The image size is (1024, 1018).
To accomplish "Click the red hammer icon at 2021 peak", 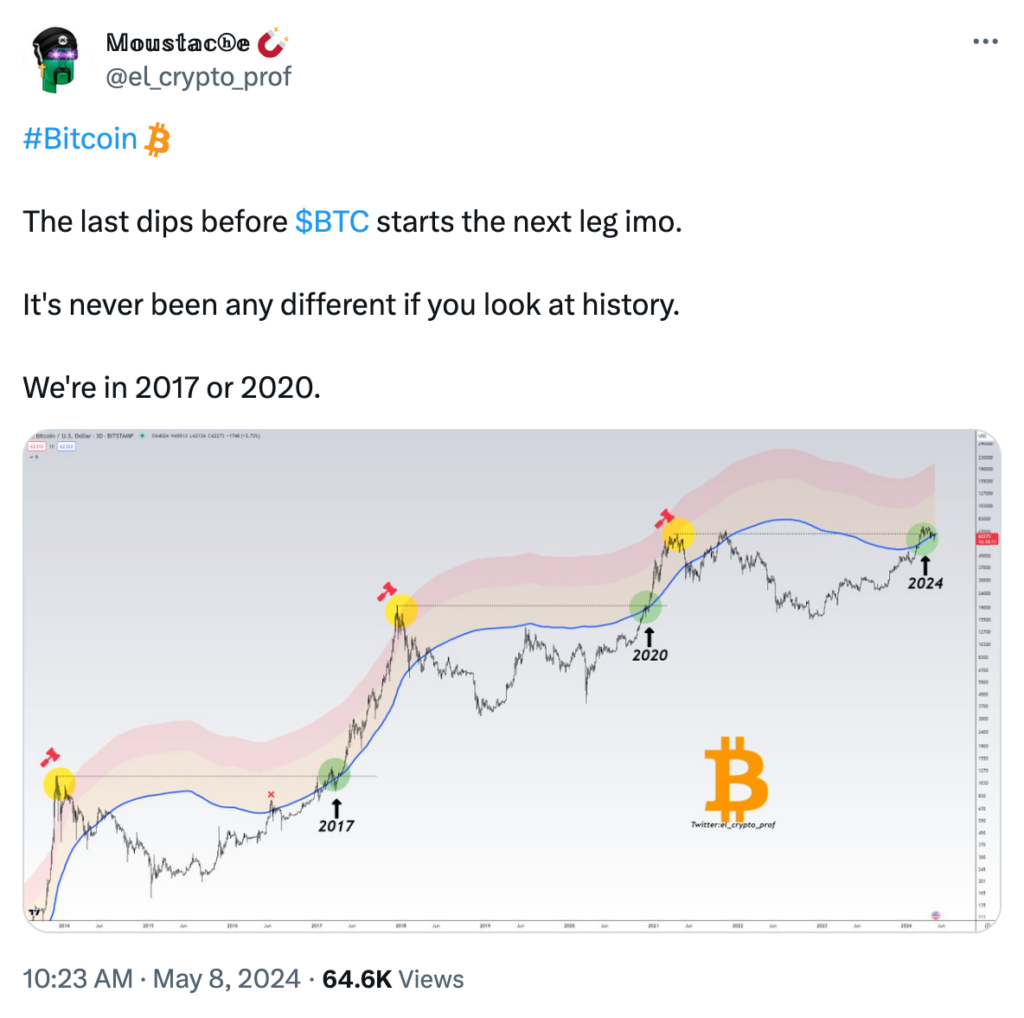I will (x=663, y=518).
